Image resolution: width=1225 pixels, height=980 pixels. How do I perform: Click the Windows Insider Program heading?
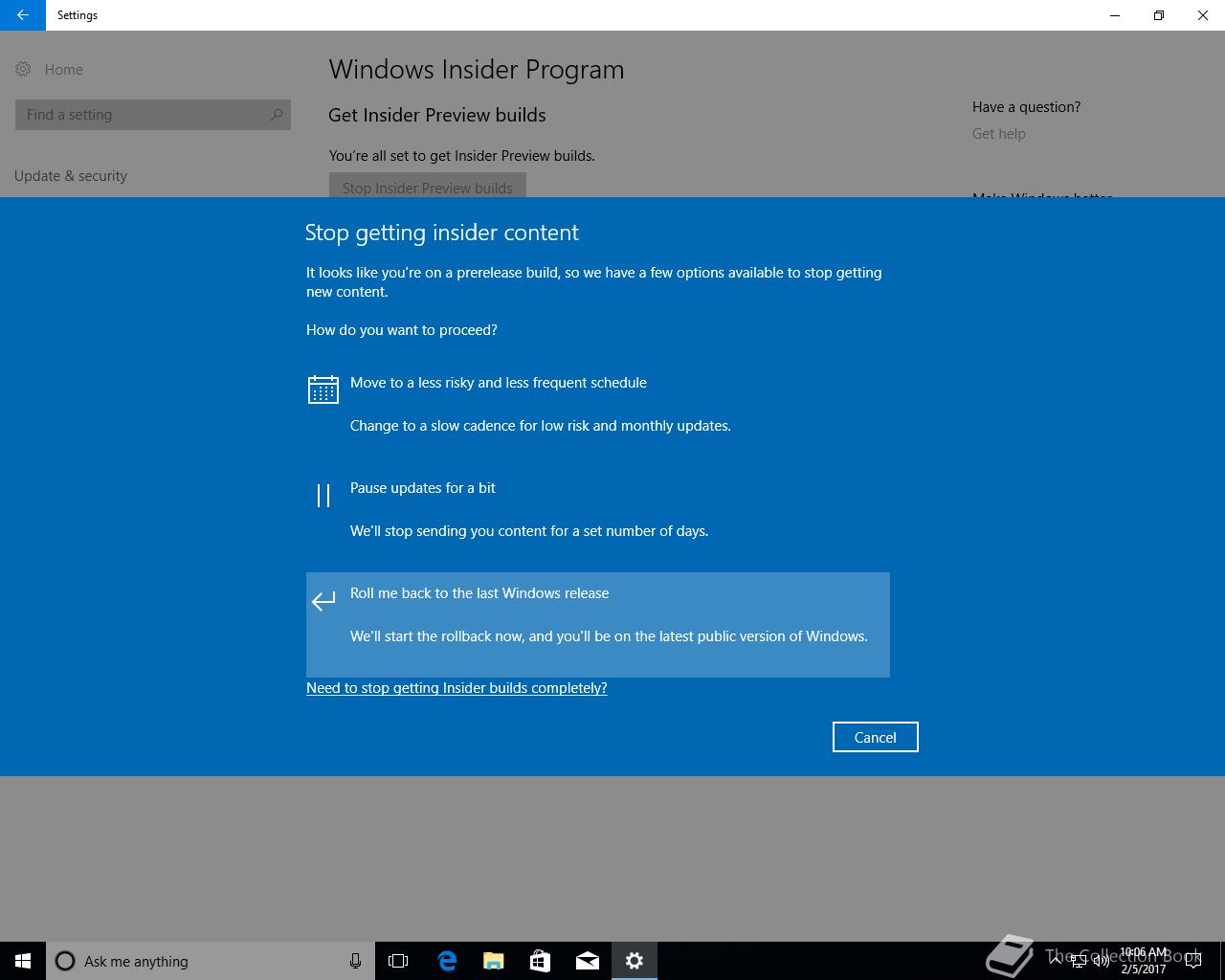click(477, 70)
